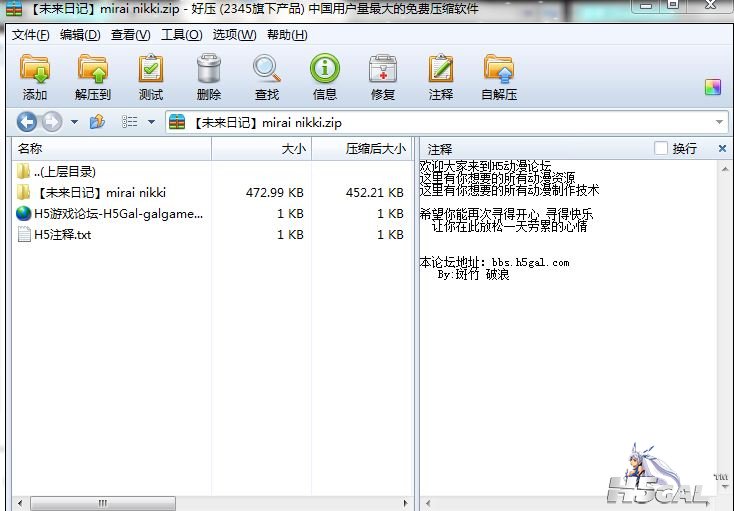734x511 pixels.
Task: Open the address path dropdown
Action: click(720, 122)
